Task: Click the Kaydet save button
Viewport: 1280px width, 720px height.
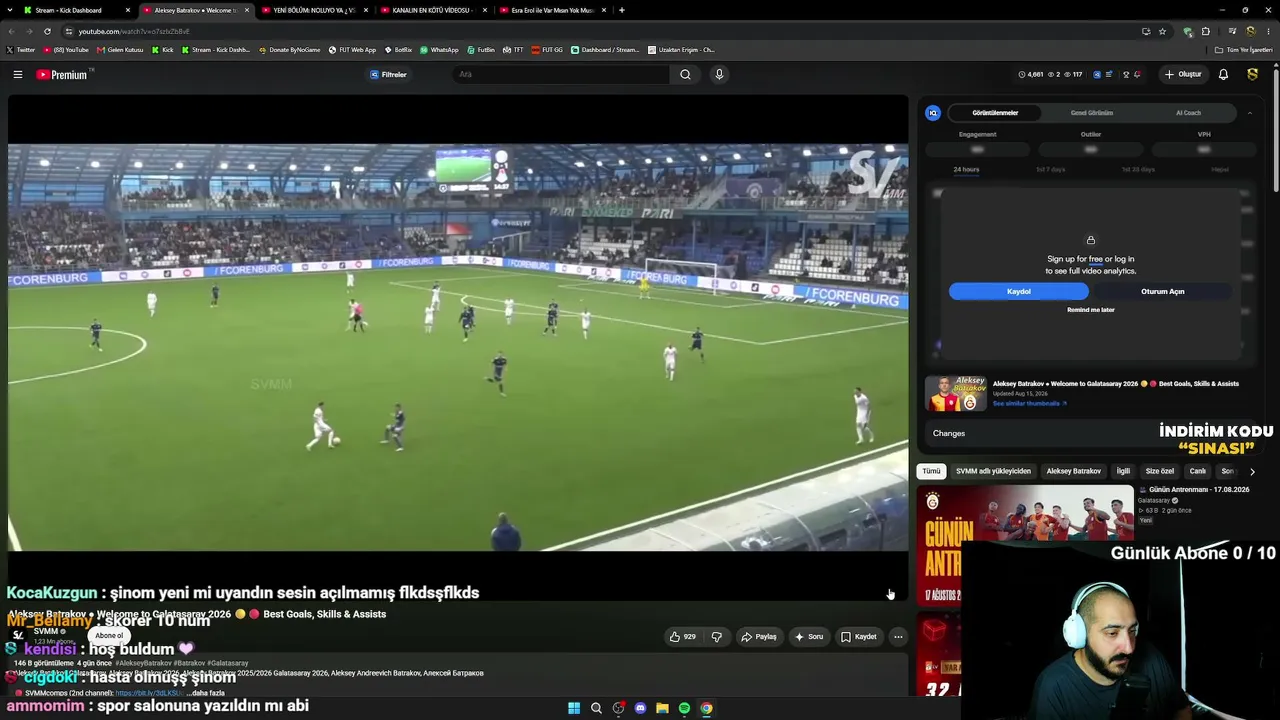Action: [859, 637]
